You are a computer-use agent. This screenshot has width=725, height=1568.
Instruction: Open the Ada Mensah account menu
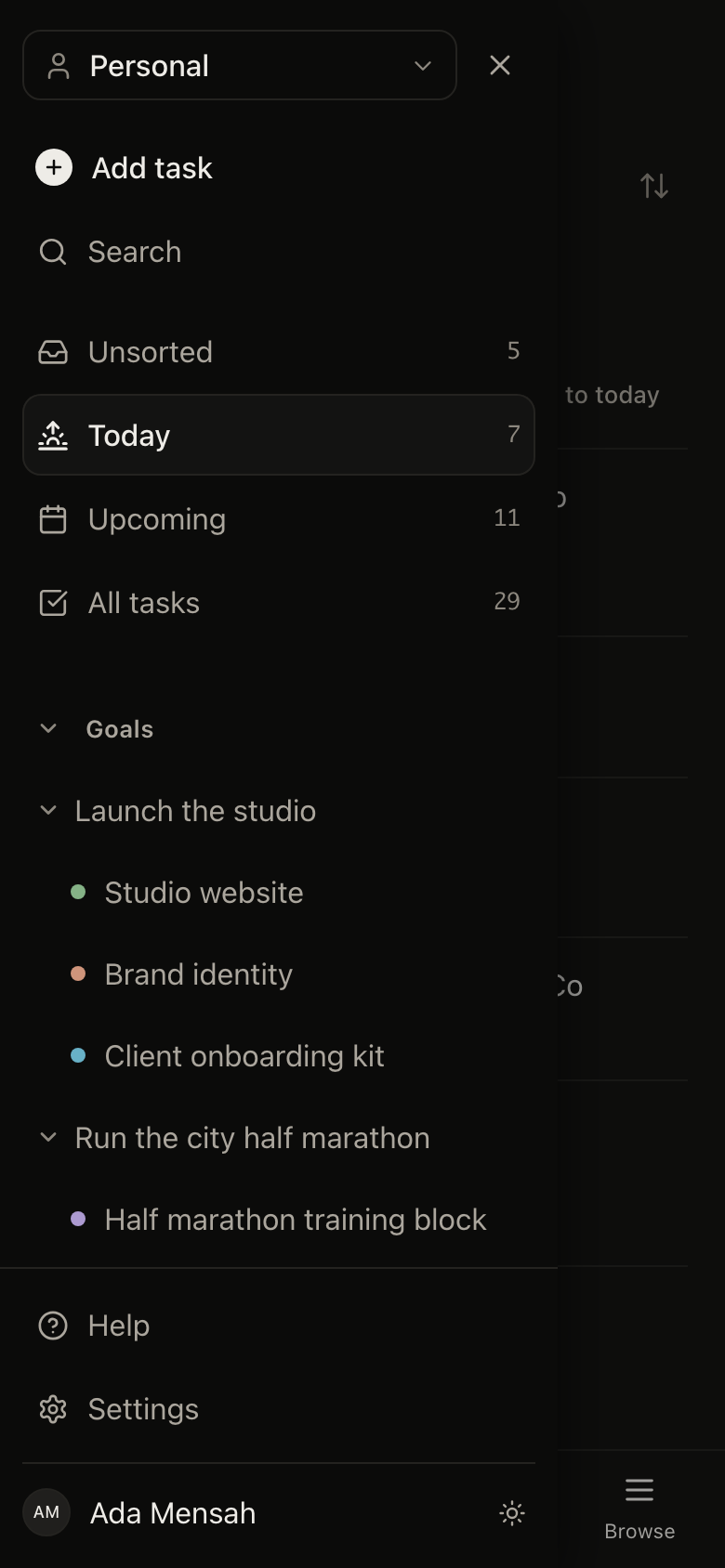tap(173, 1513)
